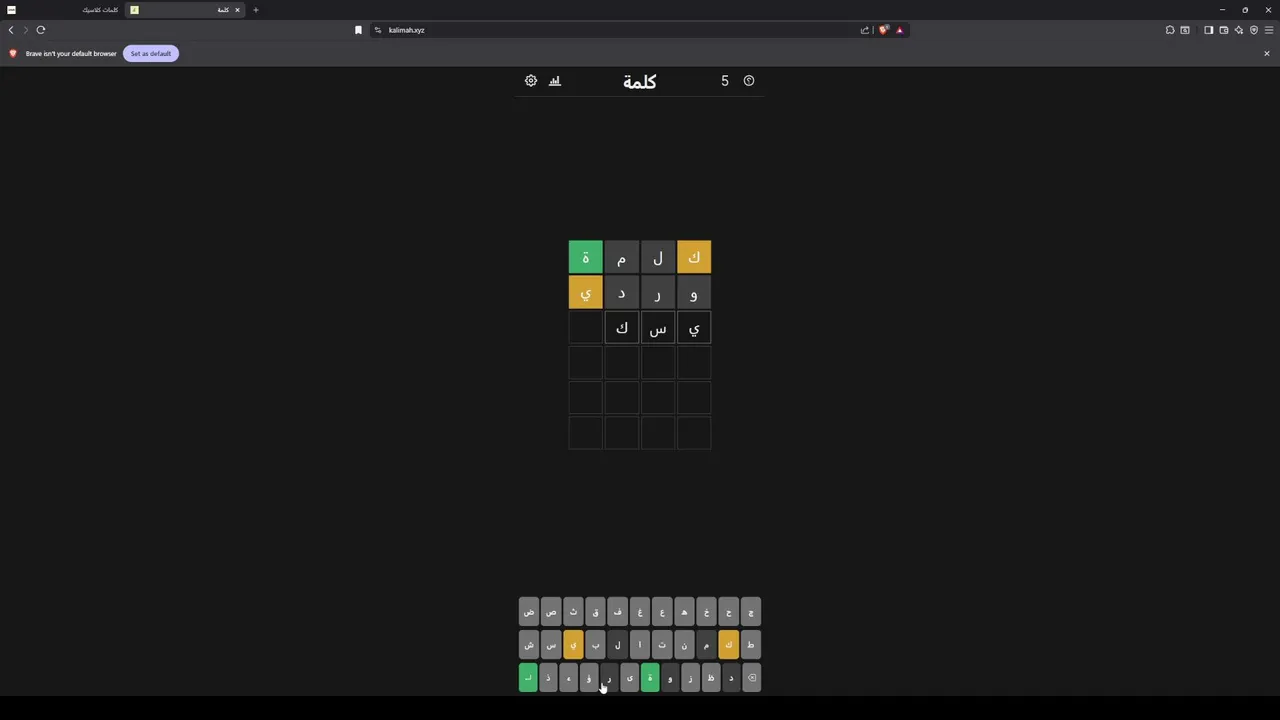Open the extensions puzzle icon
The image size is (1280, 720).
coord(1170,30)
